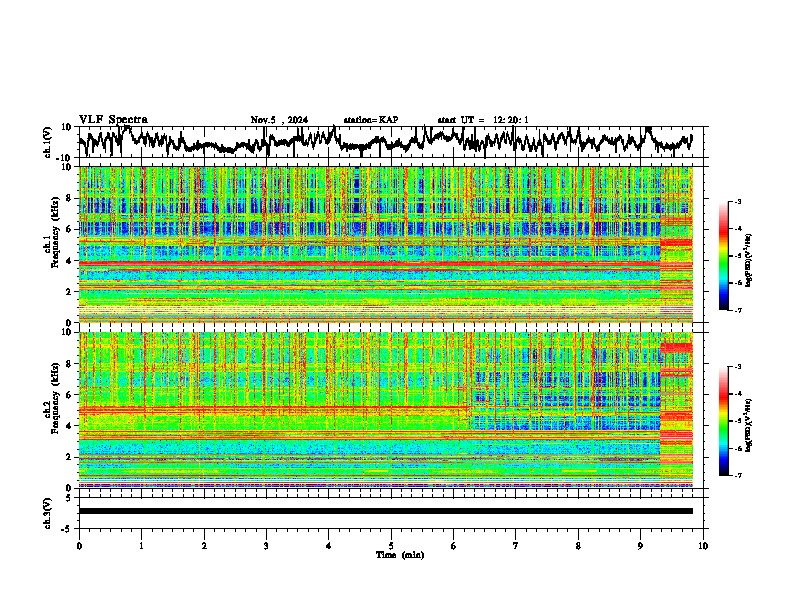This screenshot has width=792, height=612.
Task: Click ch.2 color bar log(PSD) unit label
Action: [x=749, y=425]
